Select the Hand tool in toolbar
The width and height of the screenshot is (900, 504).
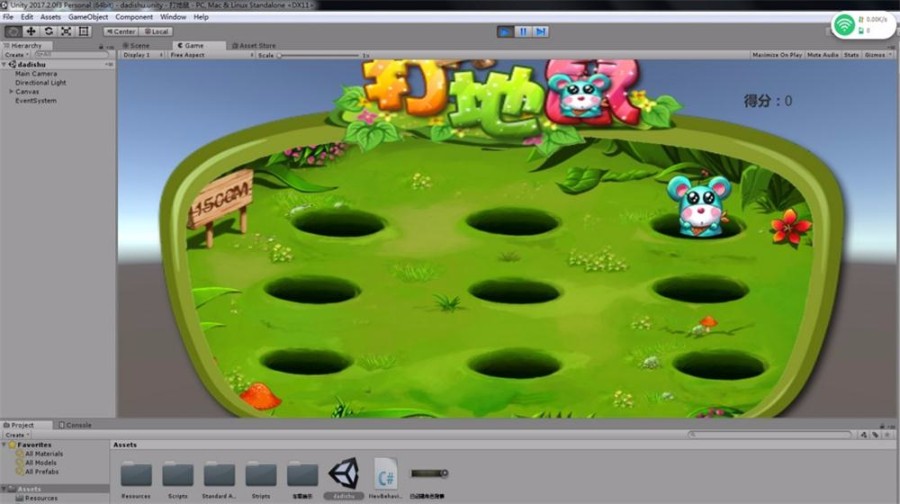(x=13, y=32)
